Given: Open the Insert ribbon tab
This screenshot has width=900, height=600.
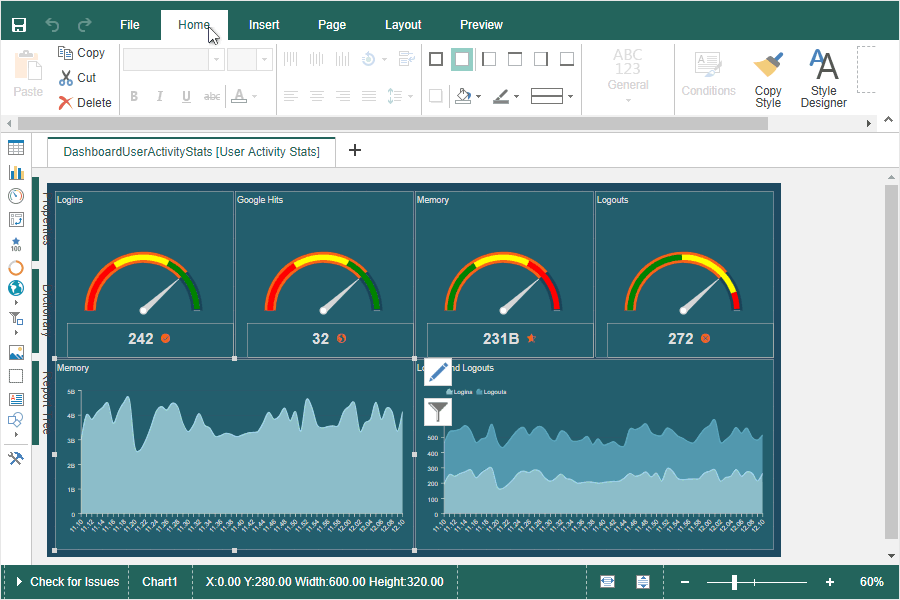Looking at the screenshot, I should pyautogui.click(x=264, y=25).
